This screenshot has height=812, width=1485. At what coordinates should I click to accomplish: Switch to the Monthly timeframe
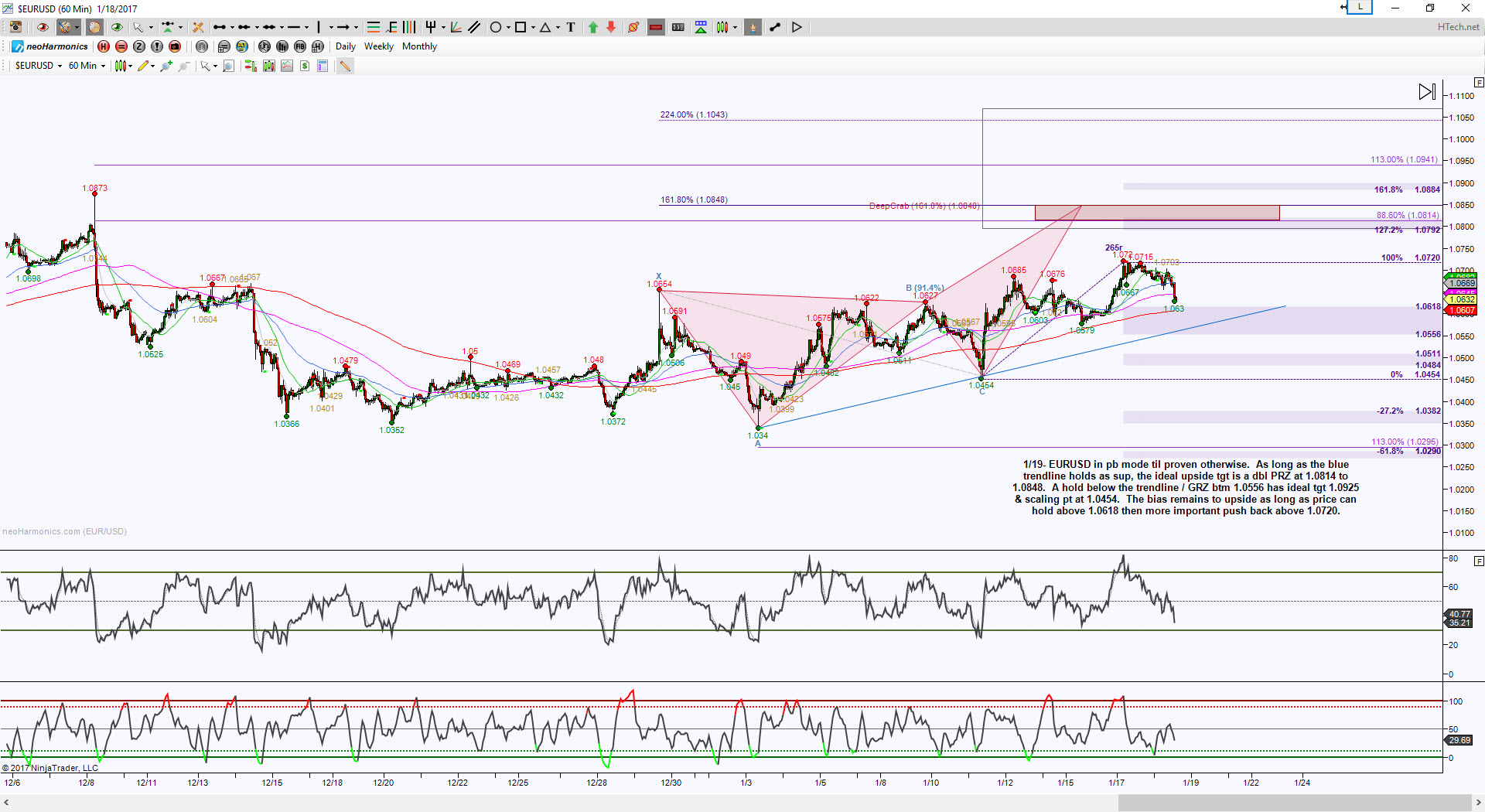pos(419,46)
